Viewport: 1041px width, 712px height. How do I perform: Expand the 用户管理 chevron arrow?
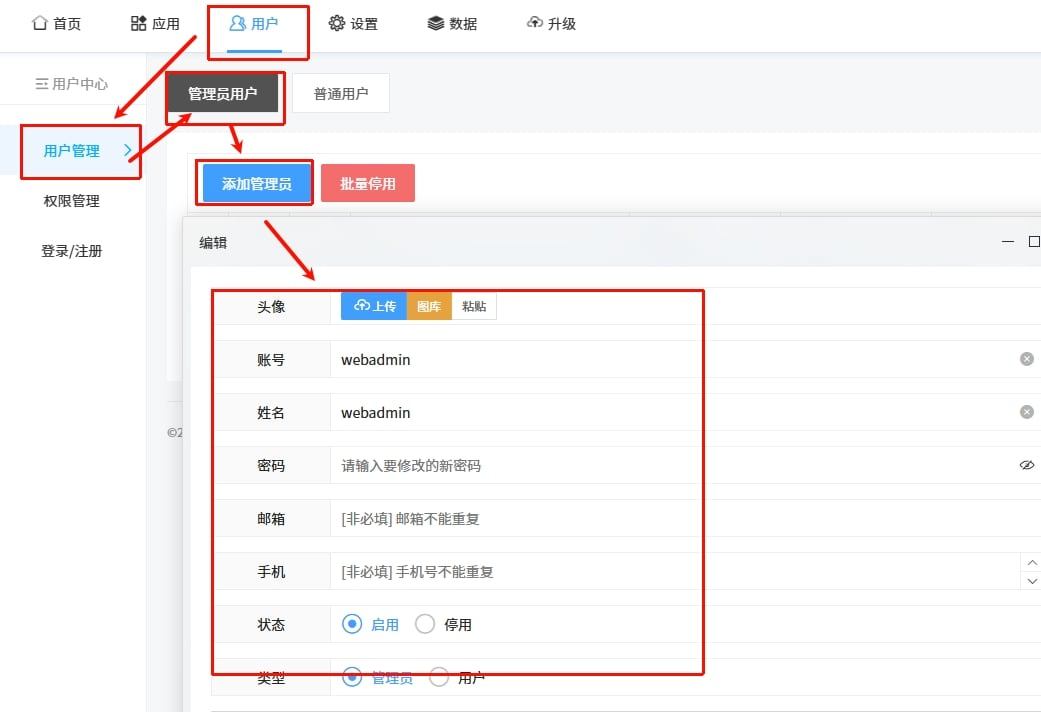coord(127,151)
